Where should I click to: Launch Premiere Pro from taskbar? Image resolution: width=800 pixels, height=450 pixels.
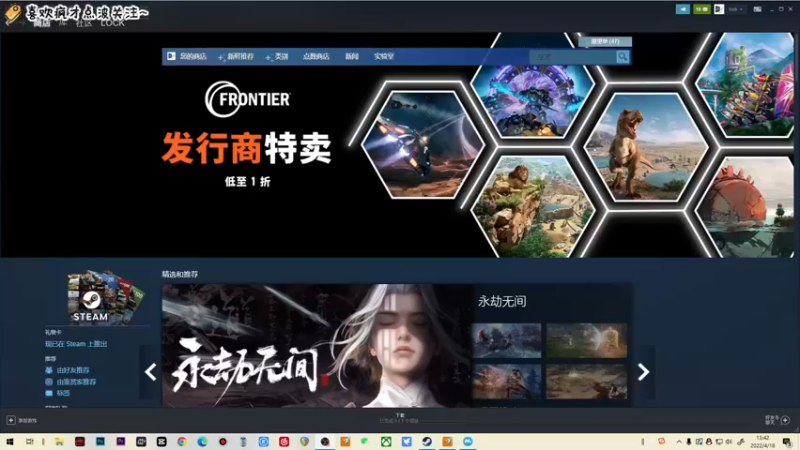(x=120, y=441)
